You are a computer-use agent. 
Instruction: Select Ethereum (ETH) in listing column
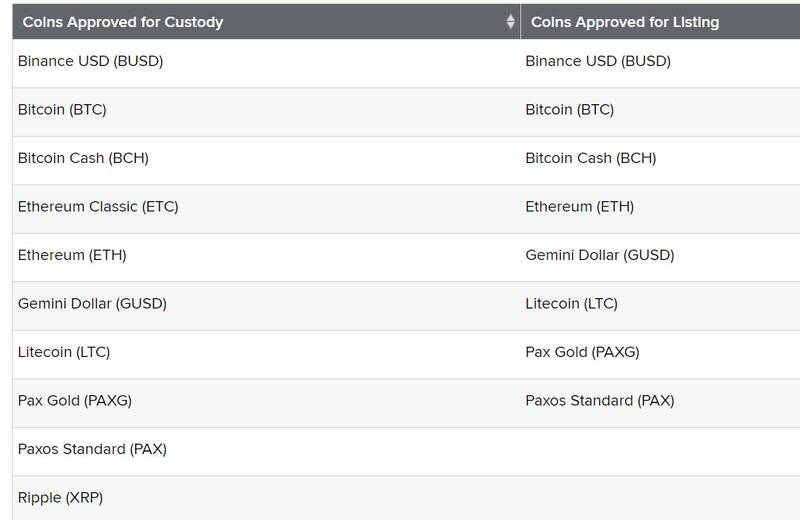click(580, 207)
